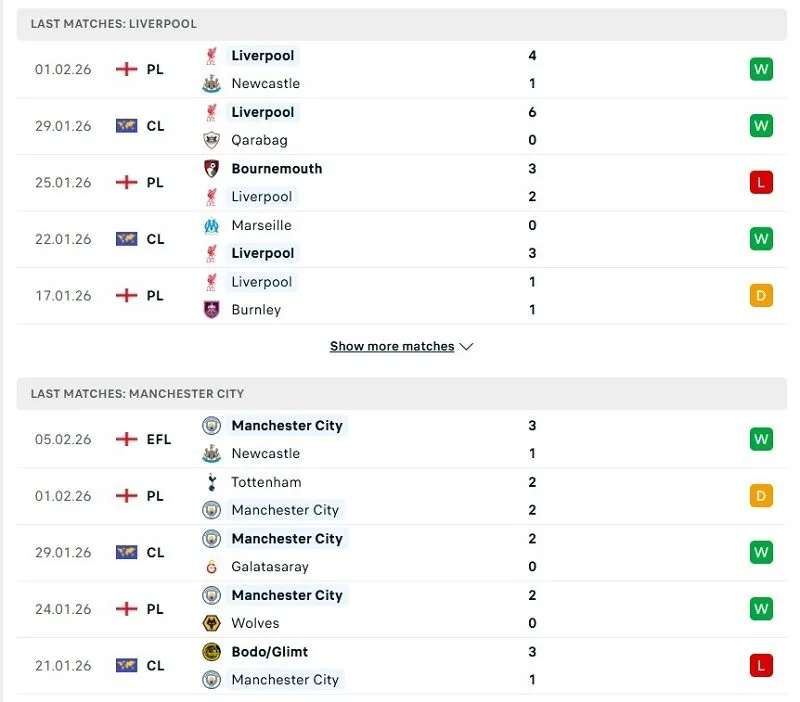Click the Bodo/Glimt club crest icon

[211, 652]
